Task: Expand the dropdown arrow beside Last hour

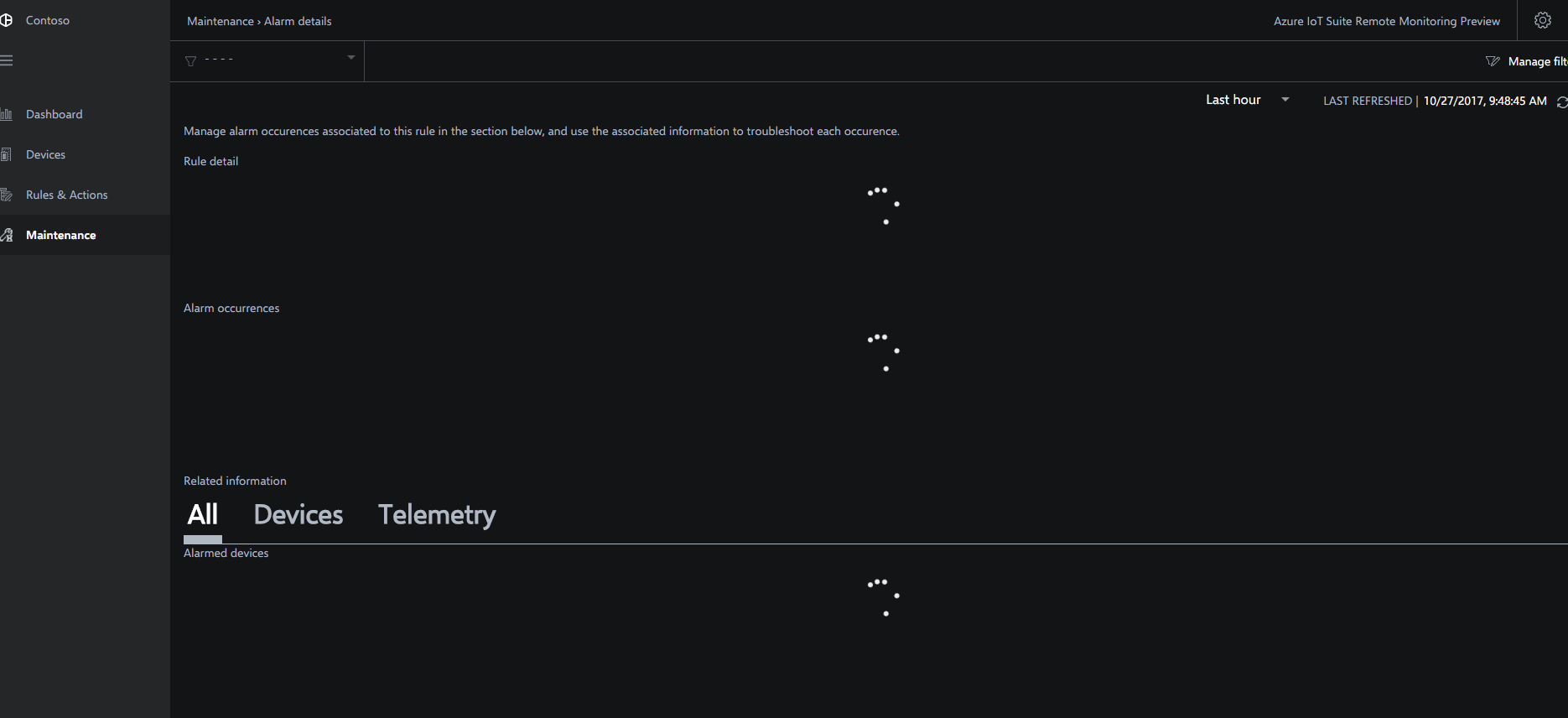Action: pyautogui.click(x=1285, y=100)
